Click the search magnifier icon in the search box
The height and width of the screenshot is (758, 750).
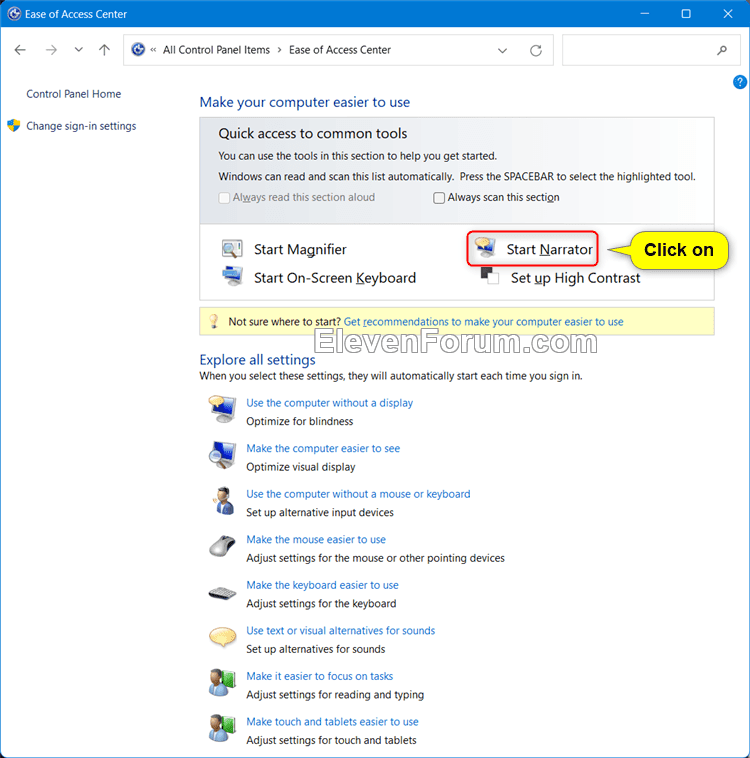[x=722, y=50]
